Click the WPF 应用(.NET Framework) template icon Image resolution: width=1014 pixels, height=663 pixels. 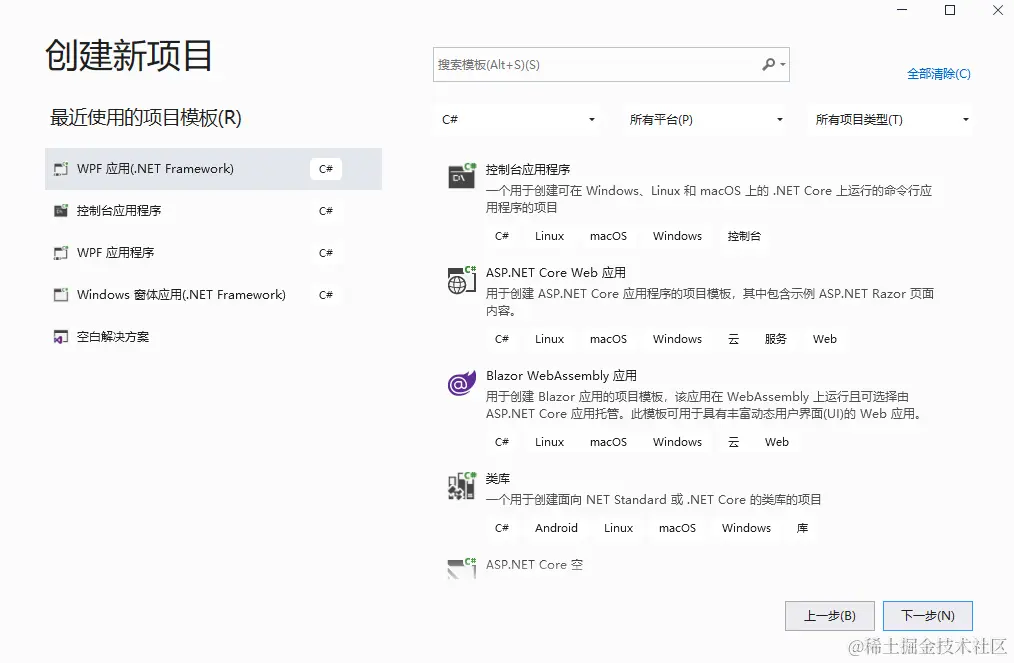point(61,169)
